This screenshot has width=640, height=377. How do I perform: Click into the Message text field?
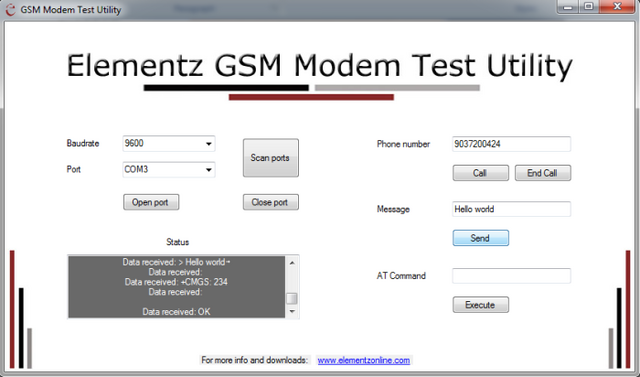(x=511, y=209)
